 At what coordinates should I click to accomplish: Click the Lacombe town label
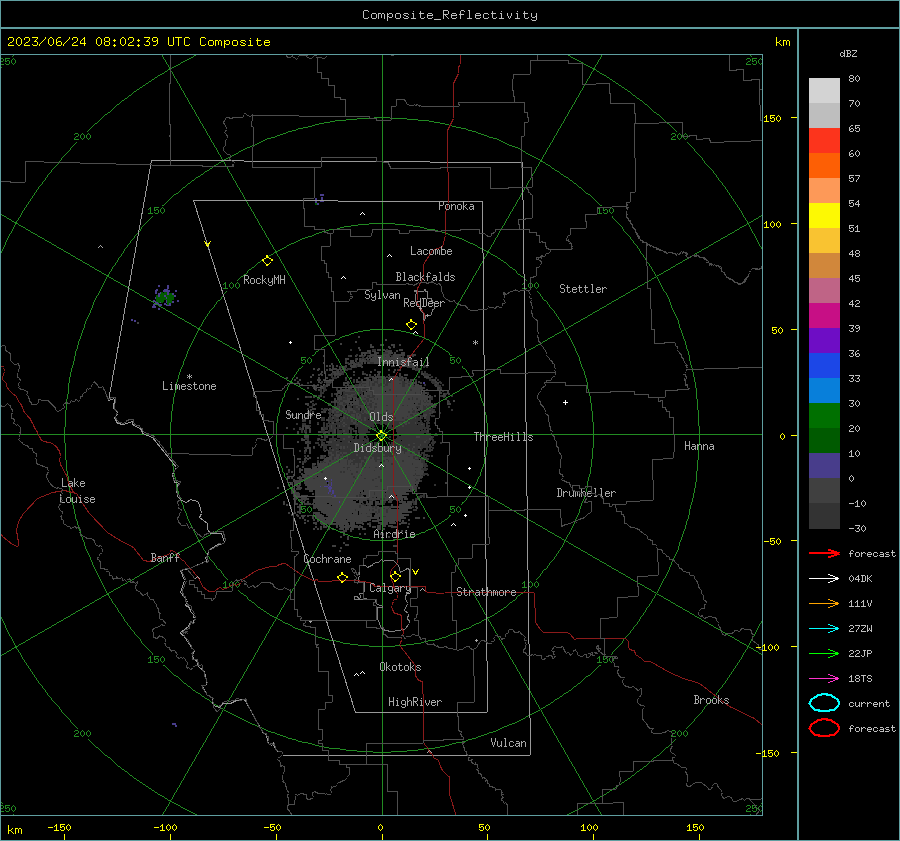click(431, 251)
